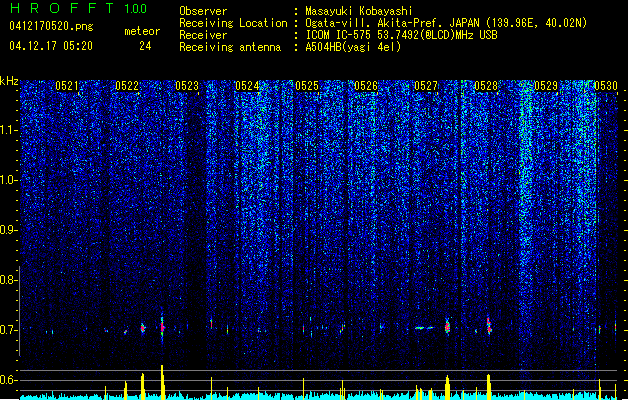Click the 0525 time marker
This screenshot has width=629, height=400.
tap(307, 86)
